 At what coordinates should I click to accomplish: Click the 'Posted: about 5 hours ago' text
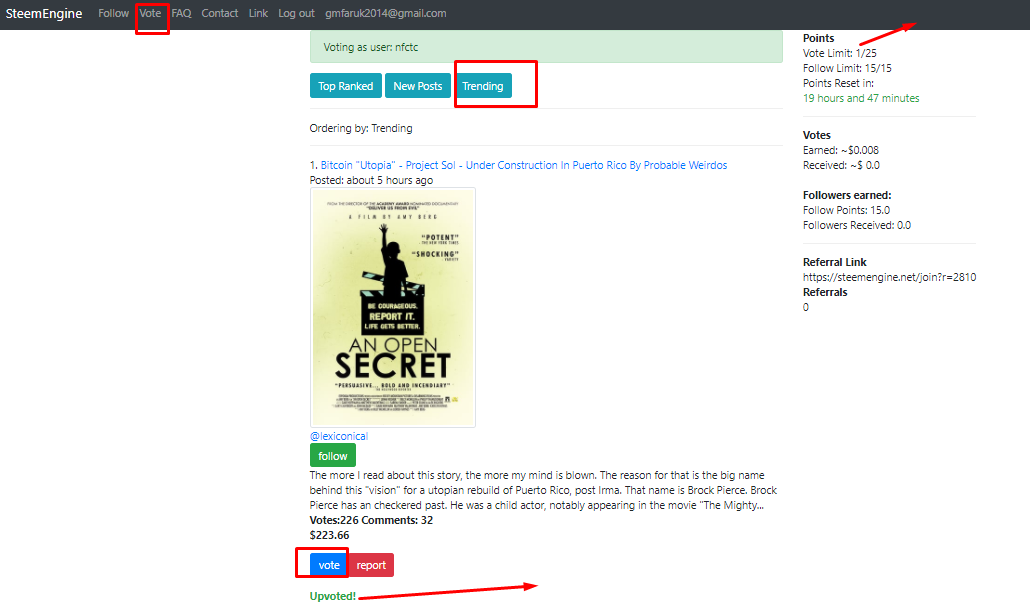(x=372, y=180)
